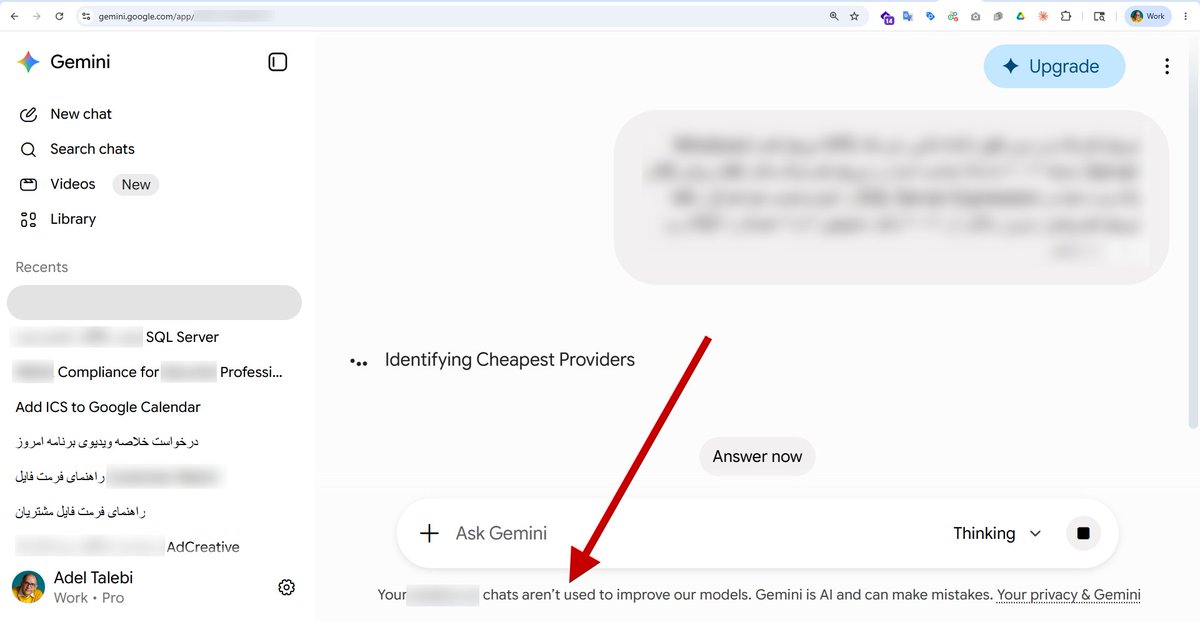
Task: Click the purple extension icon with badge 14
Action: [x=887, y=17]
